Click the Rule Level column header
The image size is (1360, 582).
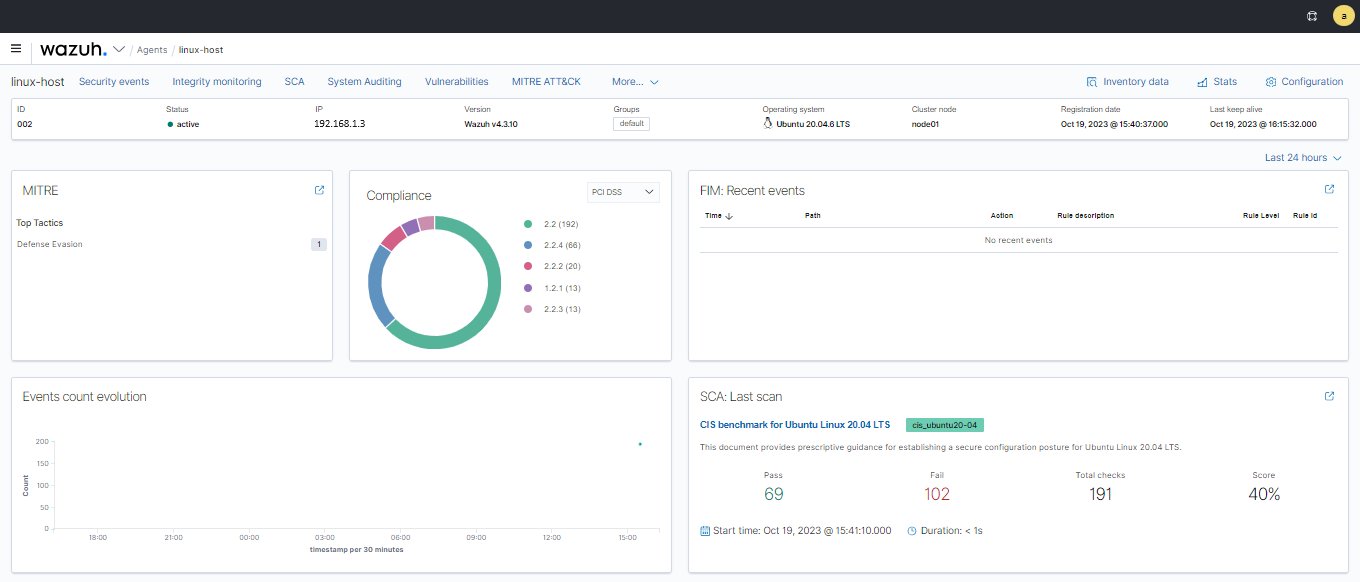coord(1261,215)
